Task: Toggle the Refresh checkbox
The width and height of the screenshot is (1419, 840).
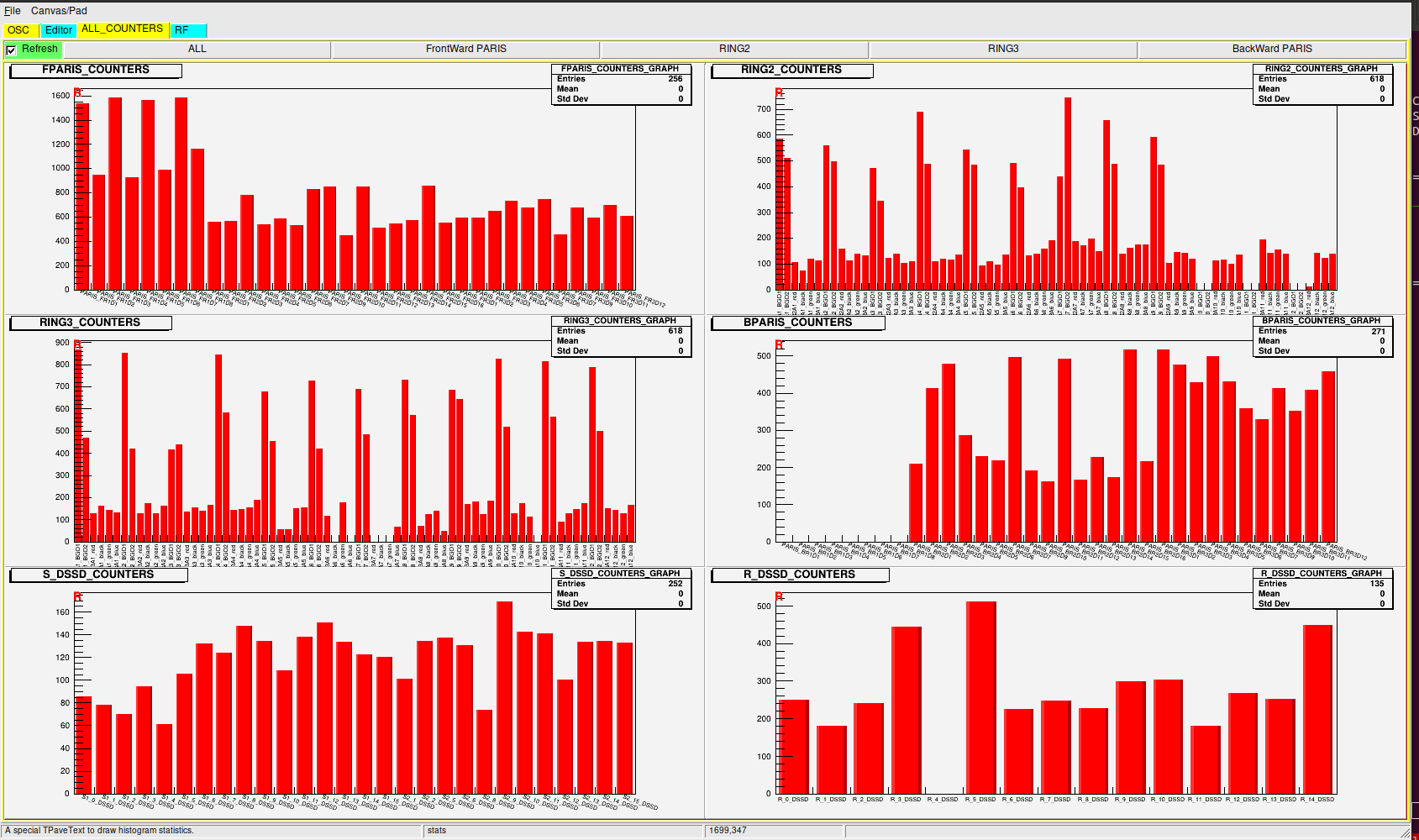Action: click(12, 50)
